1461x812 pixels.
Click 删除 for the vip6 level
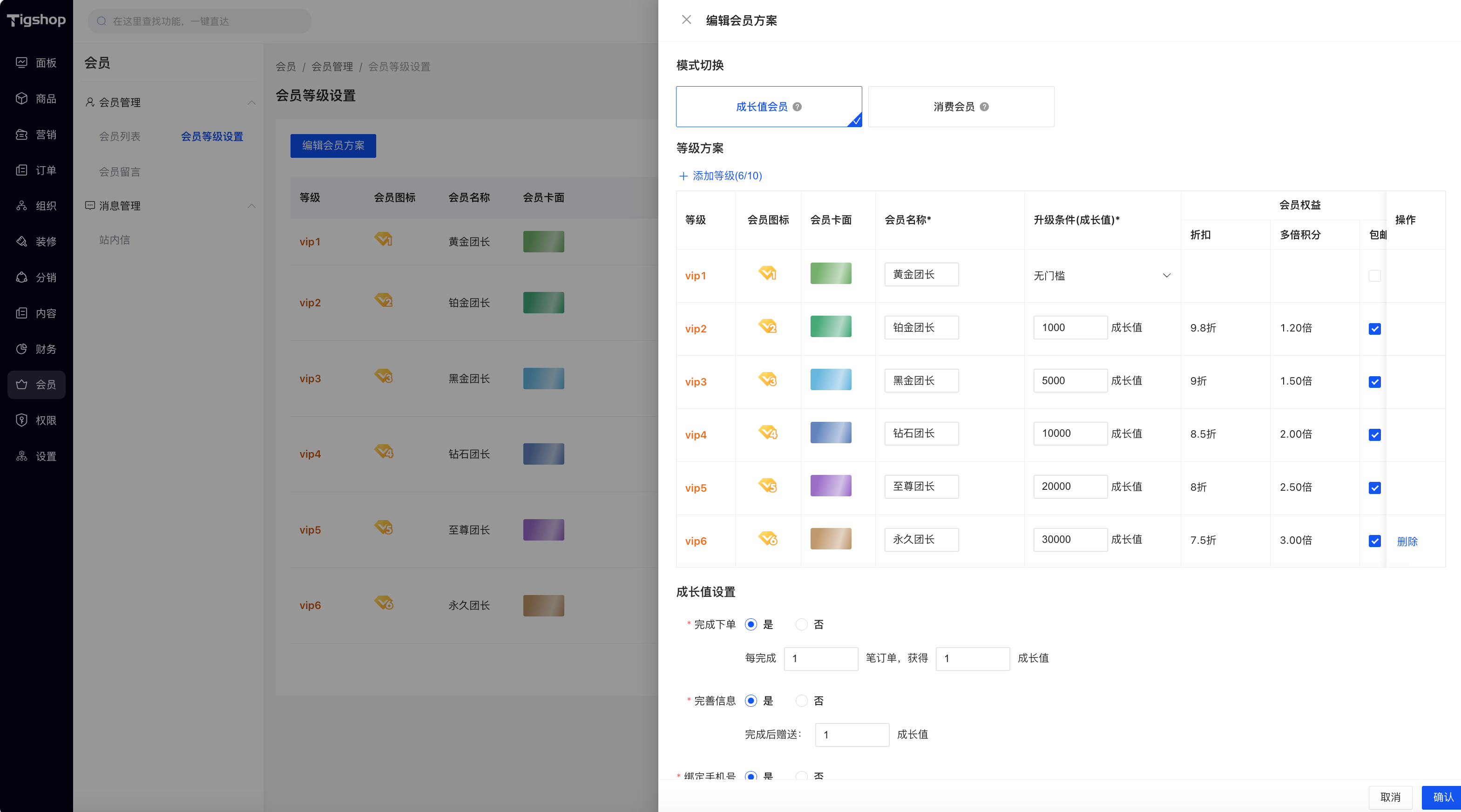click(1407, 541)
